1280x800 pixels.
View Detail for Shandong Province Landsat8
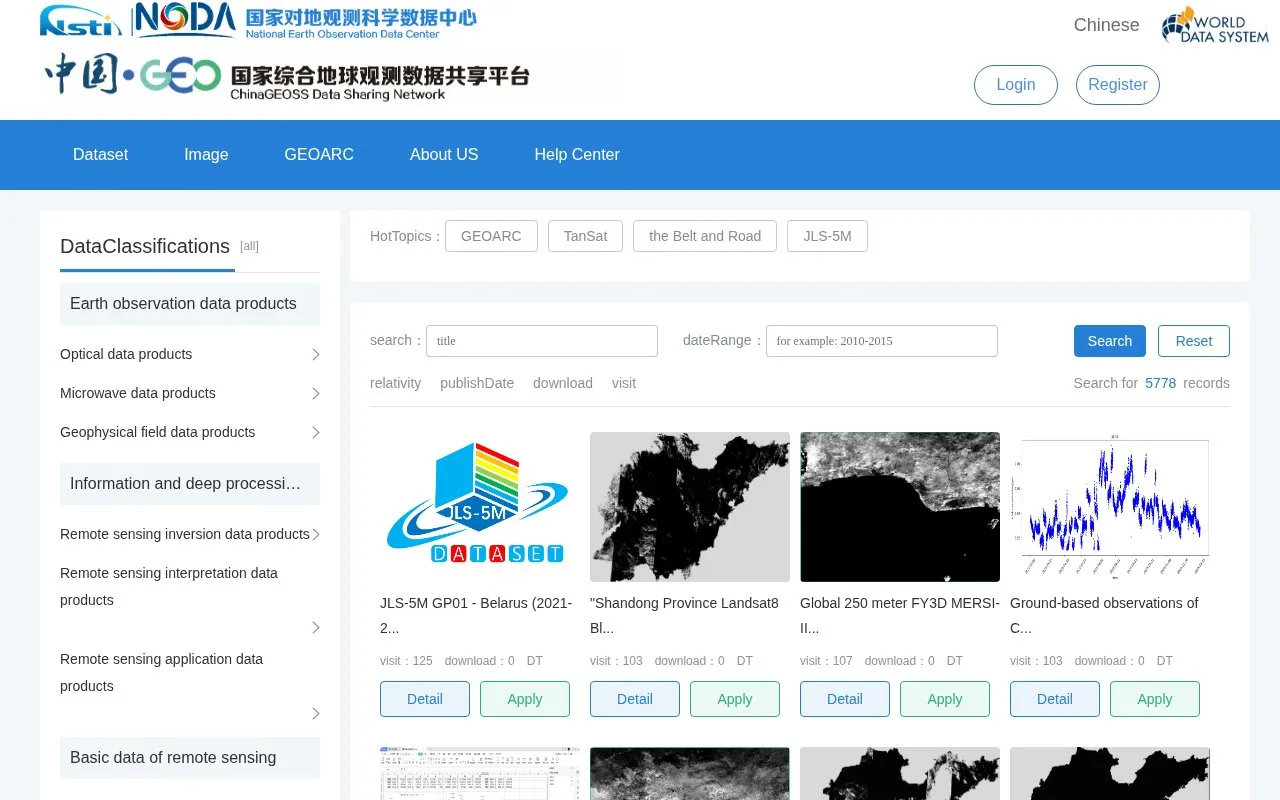coord(635,699)
